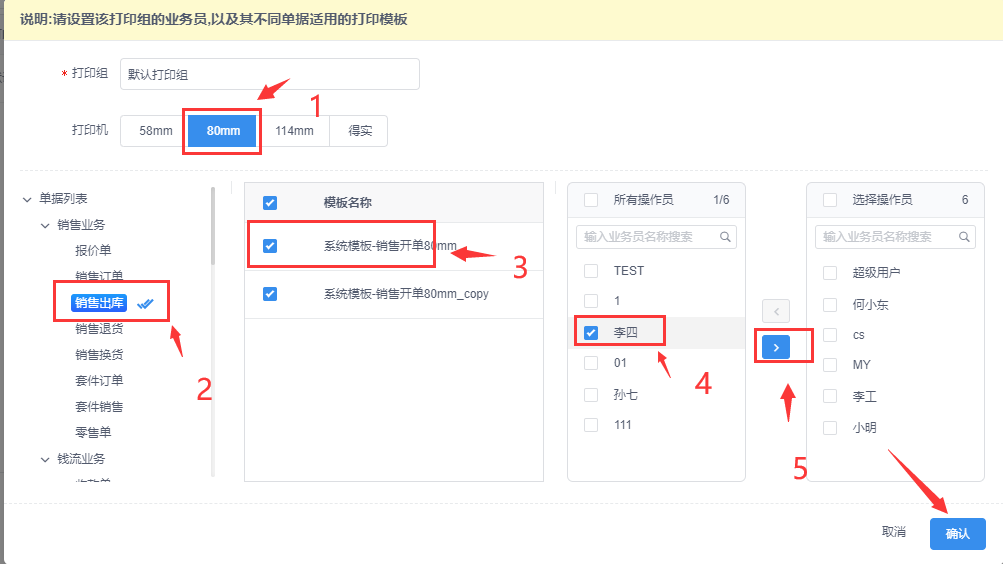Check the 超级用户 checkbox
Screen dimensions: 1003x564
pyautogui.click(x=830, y=272)
